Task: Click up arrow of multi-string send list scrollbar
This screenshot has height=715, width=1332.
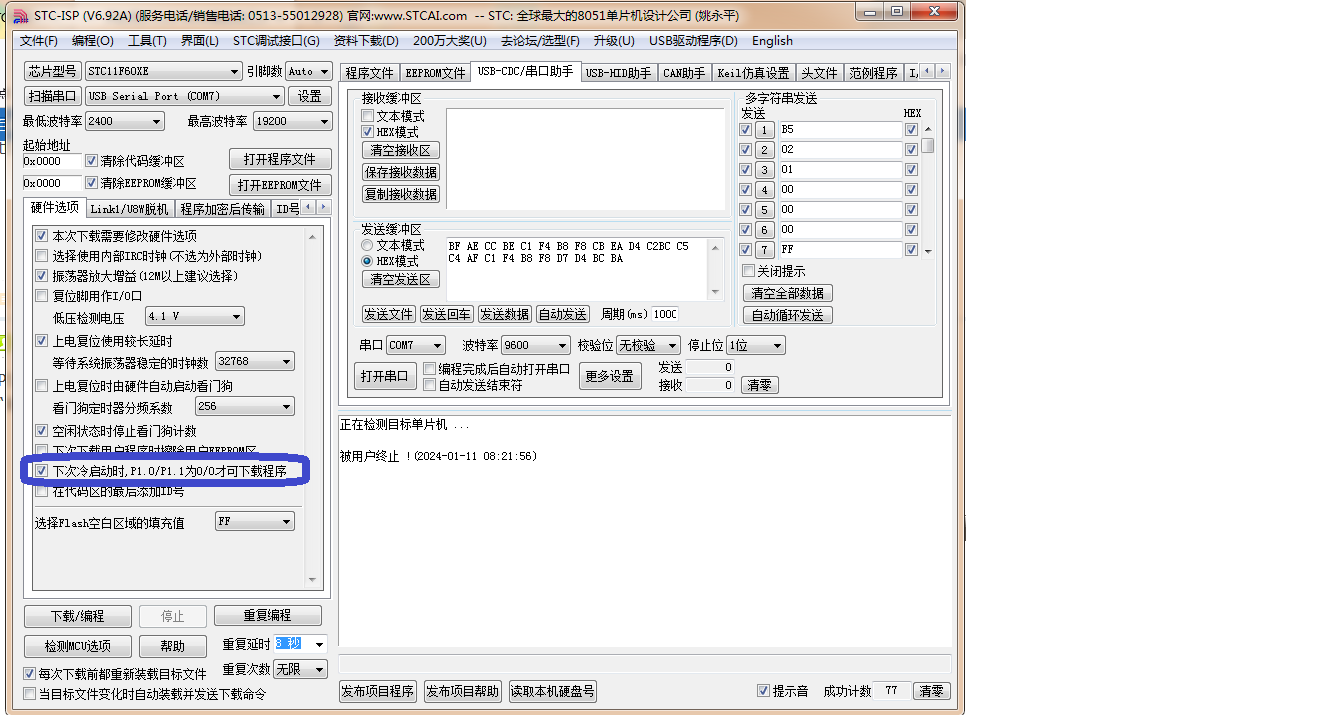Action: click(x=928, y=129)
